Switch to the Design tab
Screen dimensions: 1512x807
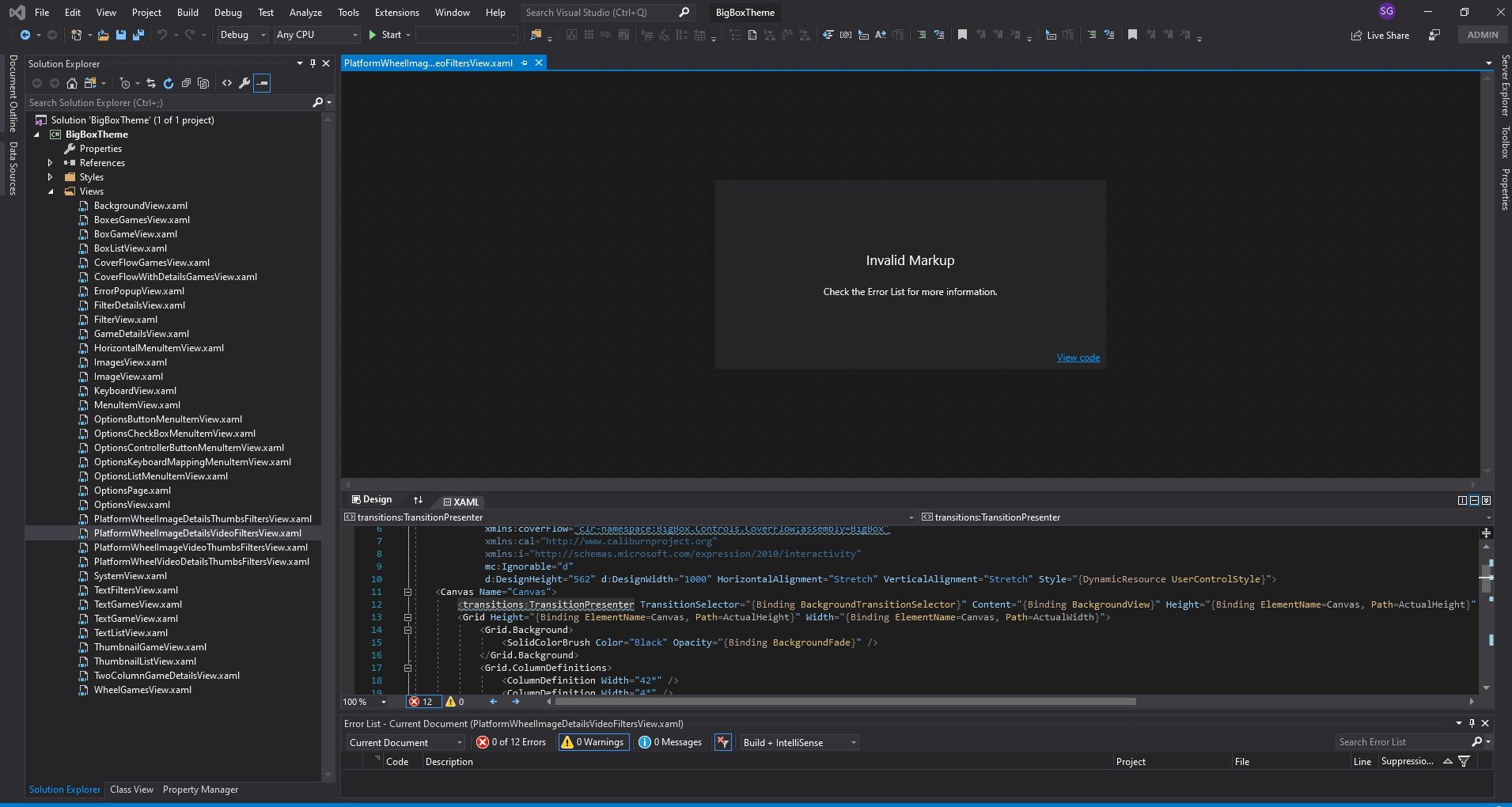click(372, 499)
